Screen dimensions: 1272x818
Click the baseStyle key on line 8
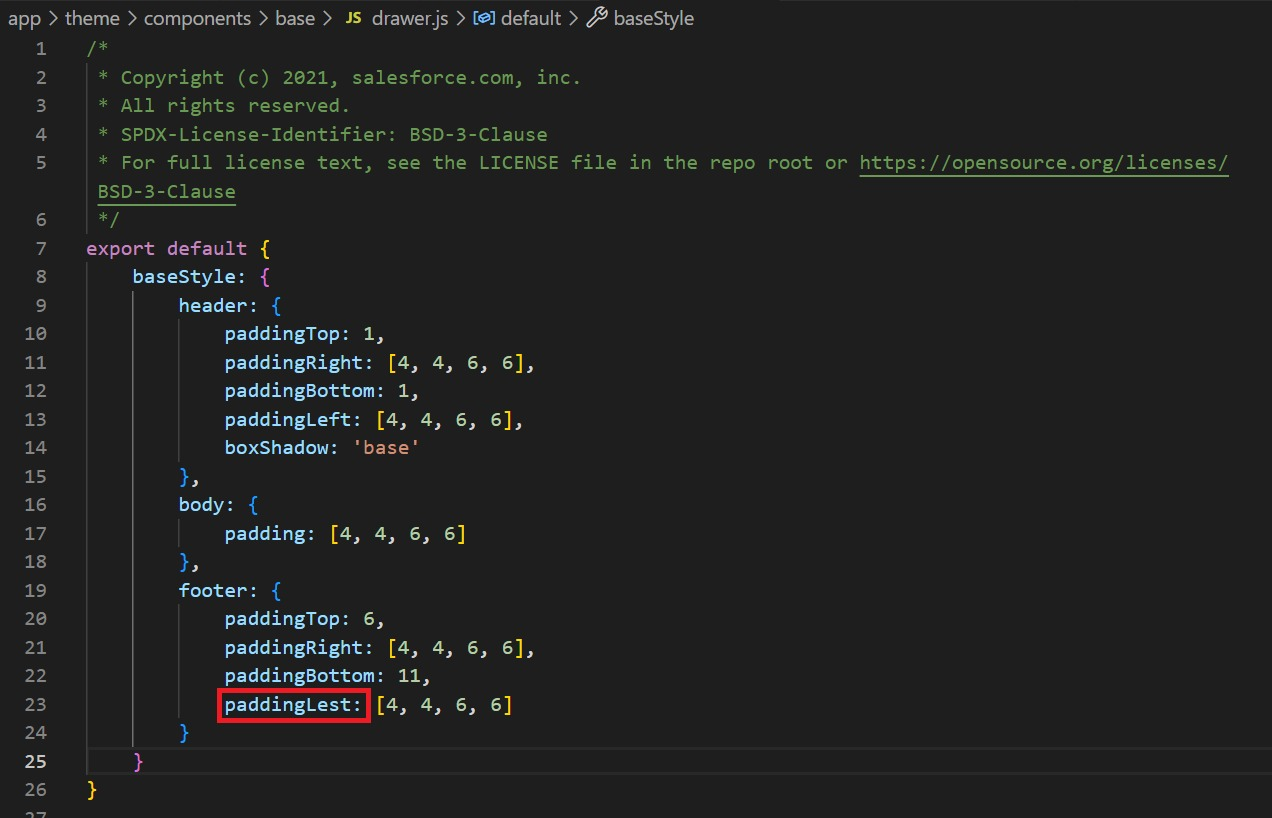click(x=184, y=276)
